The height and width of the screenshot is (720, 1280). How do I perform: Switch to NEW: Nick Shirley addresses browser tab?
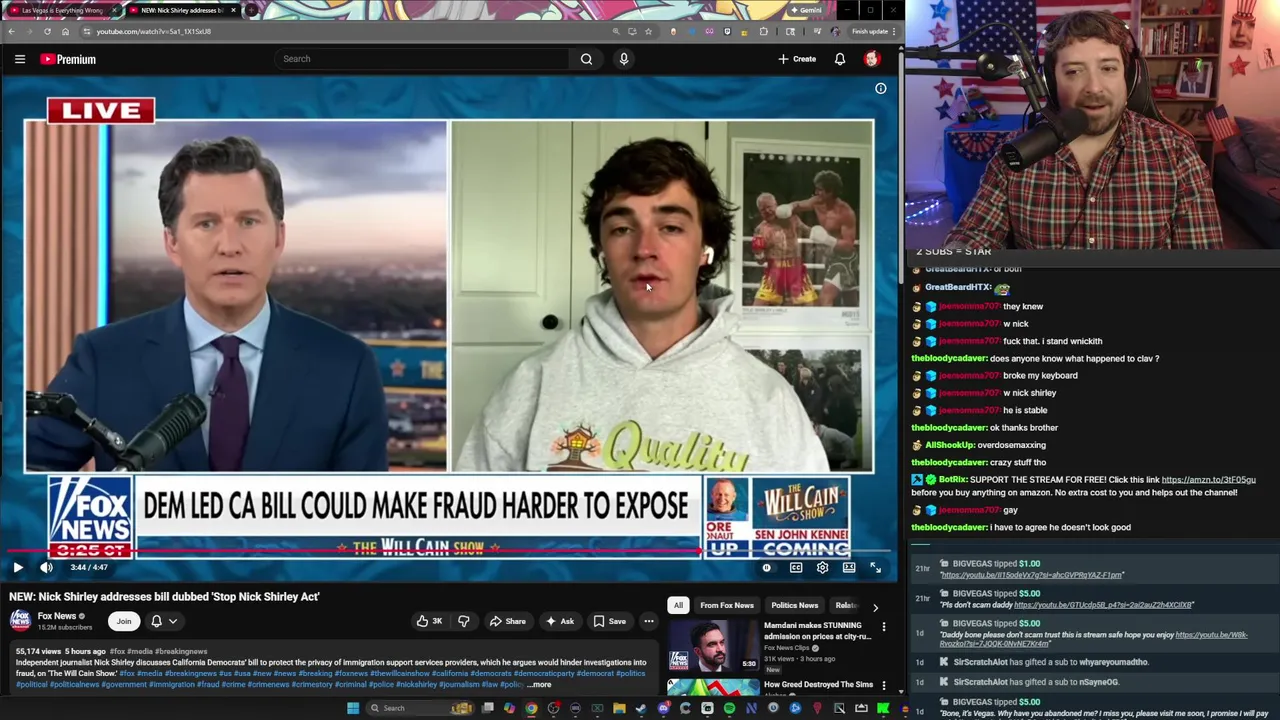click(x=183, y=10)
